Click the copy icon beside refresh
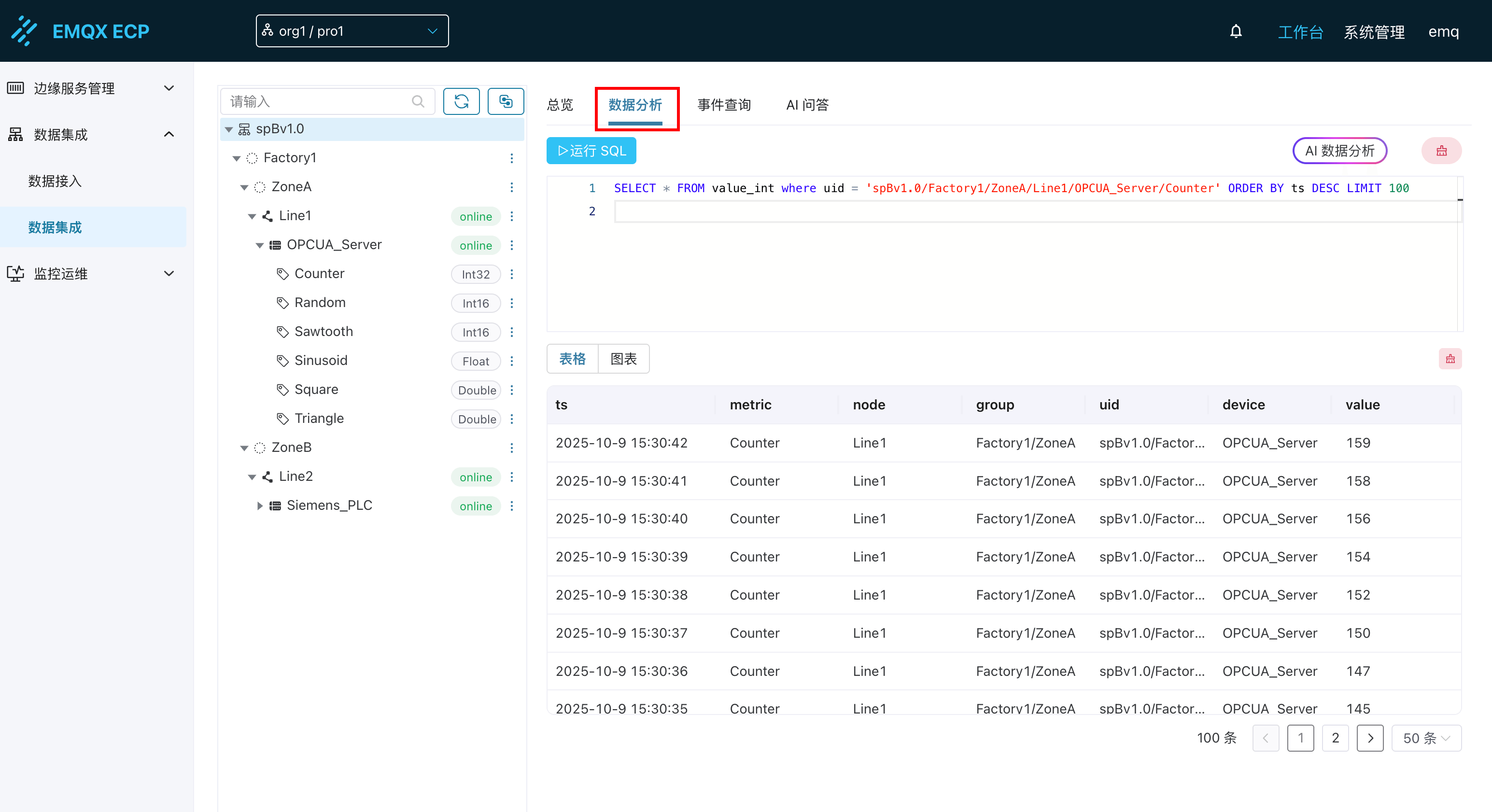Viewport: 1492px width, 812px height. click(x=505, y=102)
